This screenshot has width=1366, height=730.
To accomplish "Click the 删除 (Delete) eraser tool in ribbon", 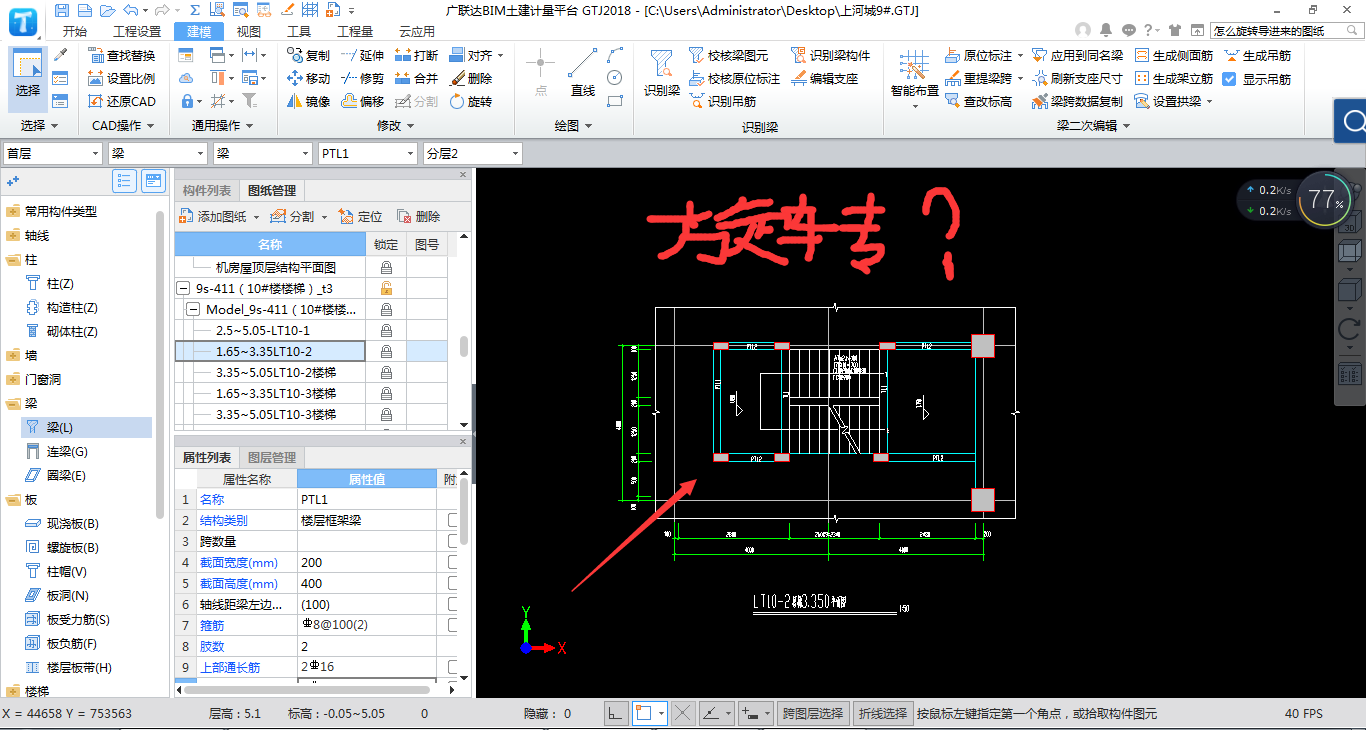I will [x=471, y=78].
